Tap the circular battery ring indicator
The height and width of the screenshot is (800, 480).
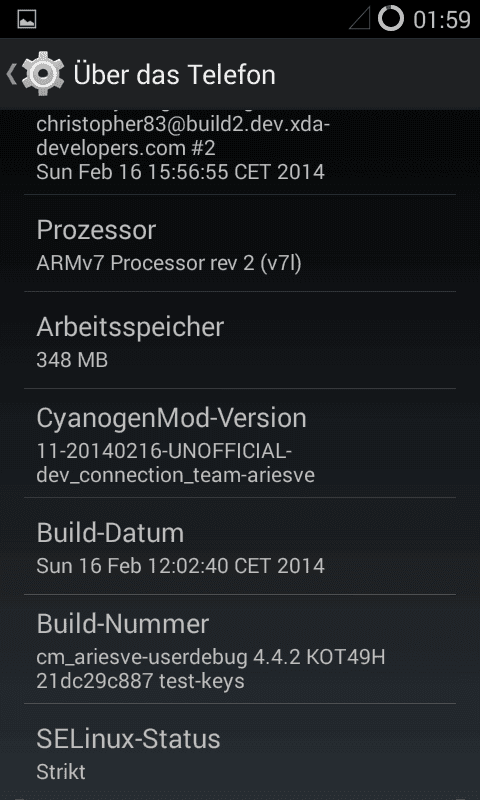(x=391, y=19)
